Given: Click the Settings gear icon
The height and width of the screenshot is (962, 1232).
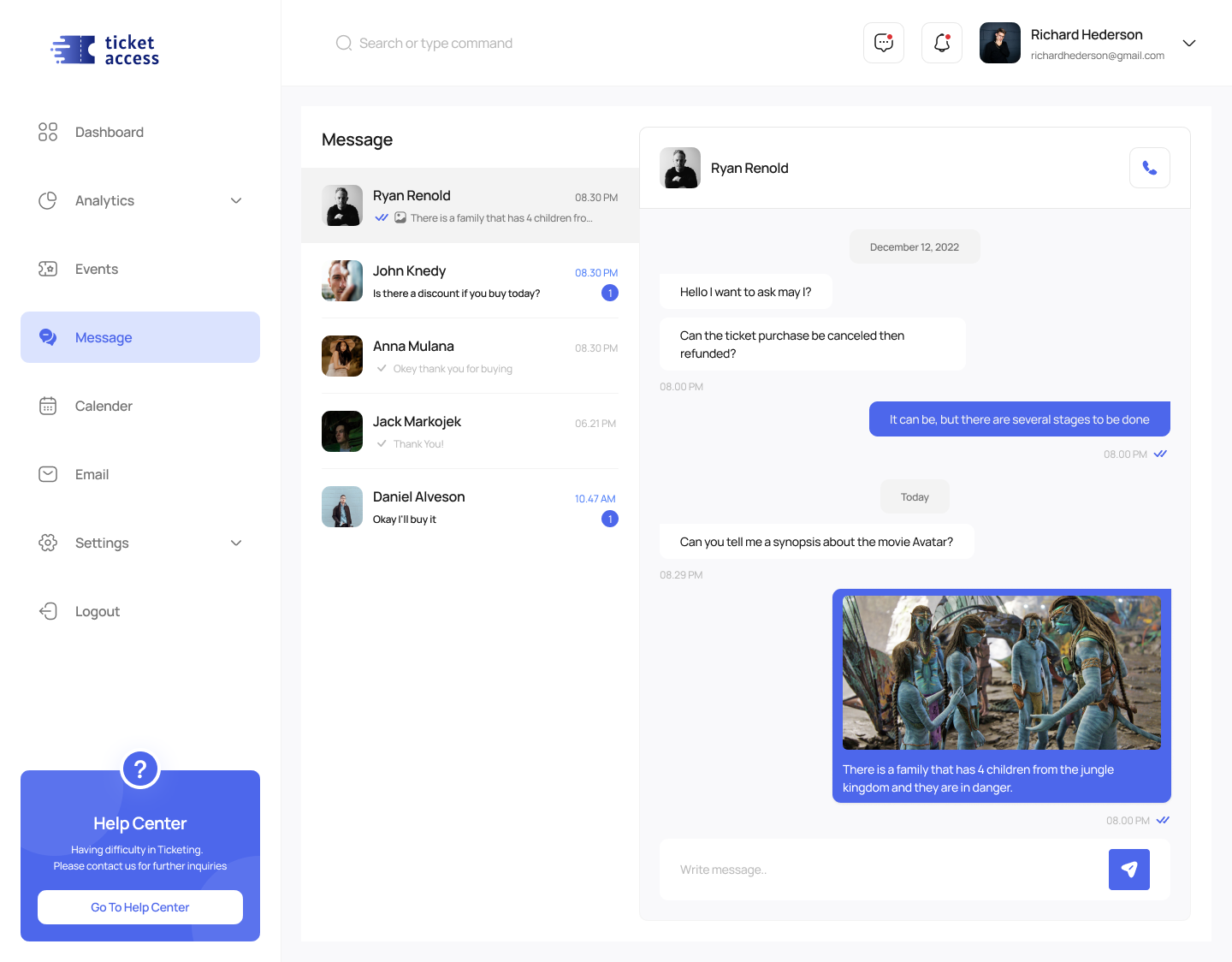Looking at the screenshot, I should pyautogui.click(x=48, y=543).
